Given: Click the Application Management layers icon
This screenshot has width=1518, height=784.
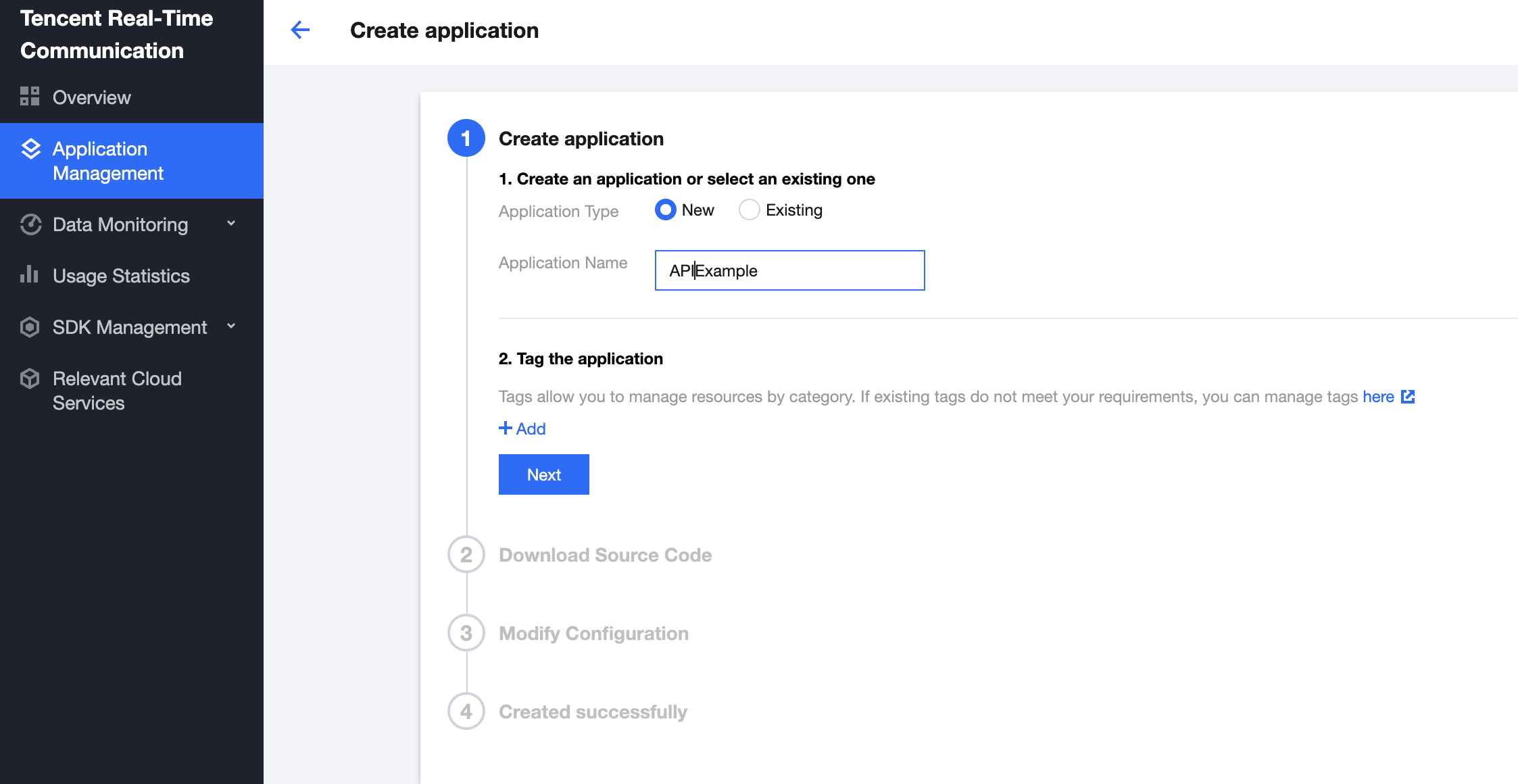Looking at the screenshot, I should pos(31,149).
